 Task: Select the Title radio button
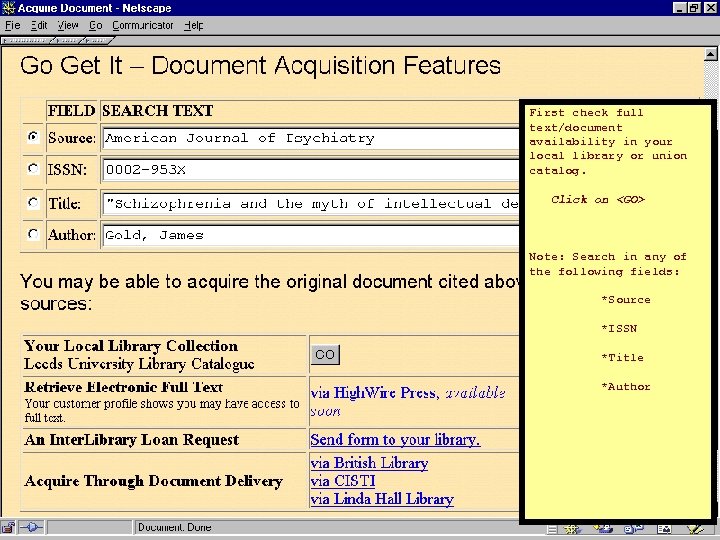coord(33,202)
